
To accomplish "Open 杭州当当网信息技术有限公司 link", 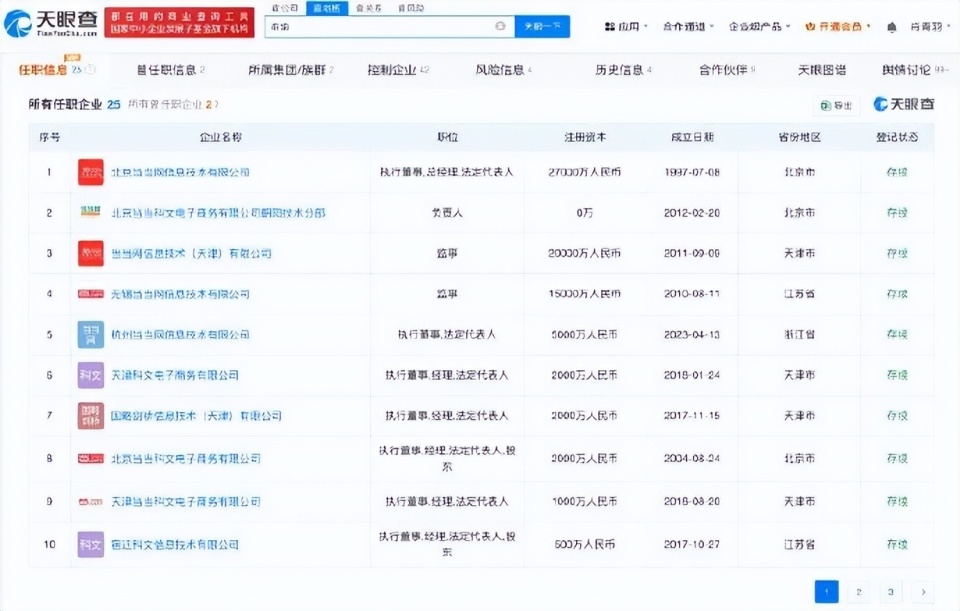I will point(181,334).
